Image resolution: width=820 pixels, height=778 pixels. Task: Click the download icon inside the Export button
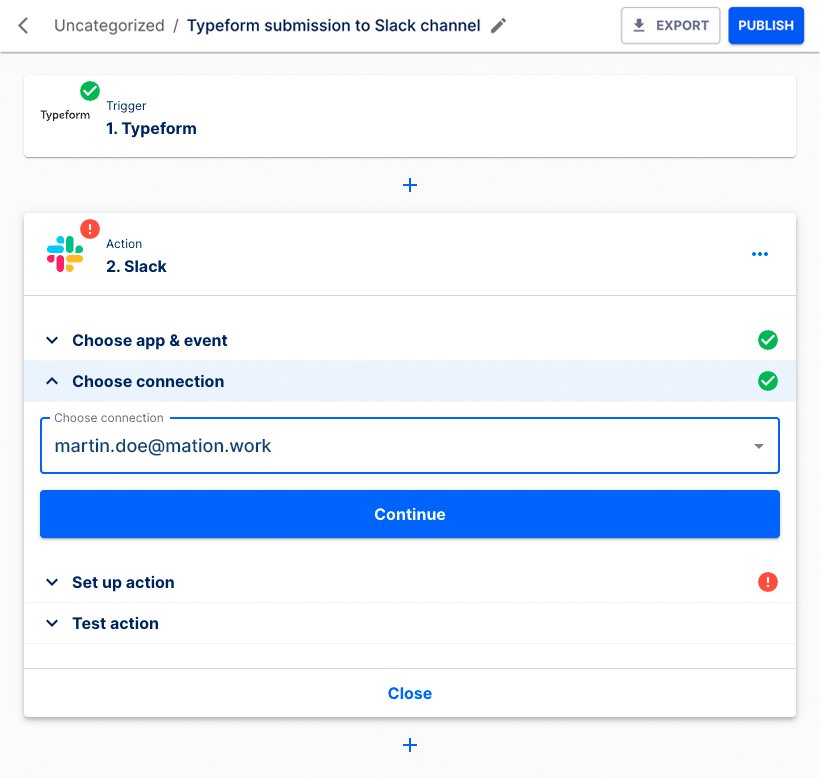(x=641, y=25)
